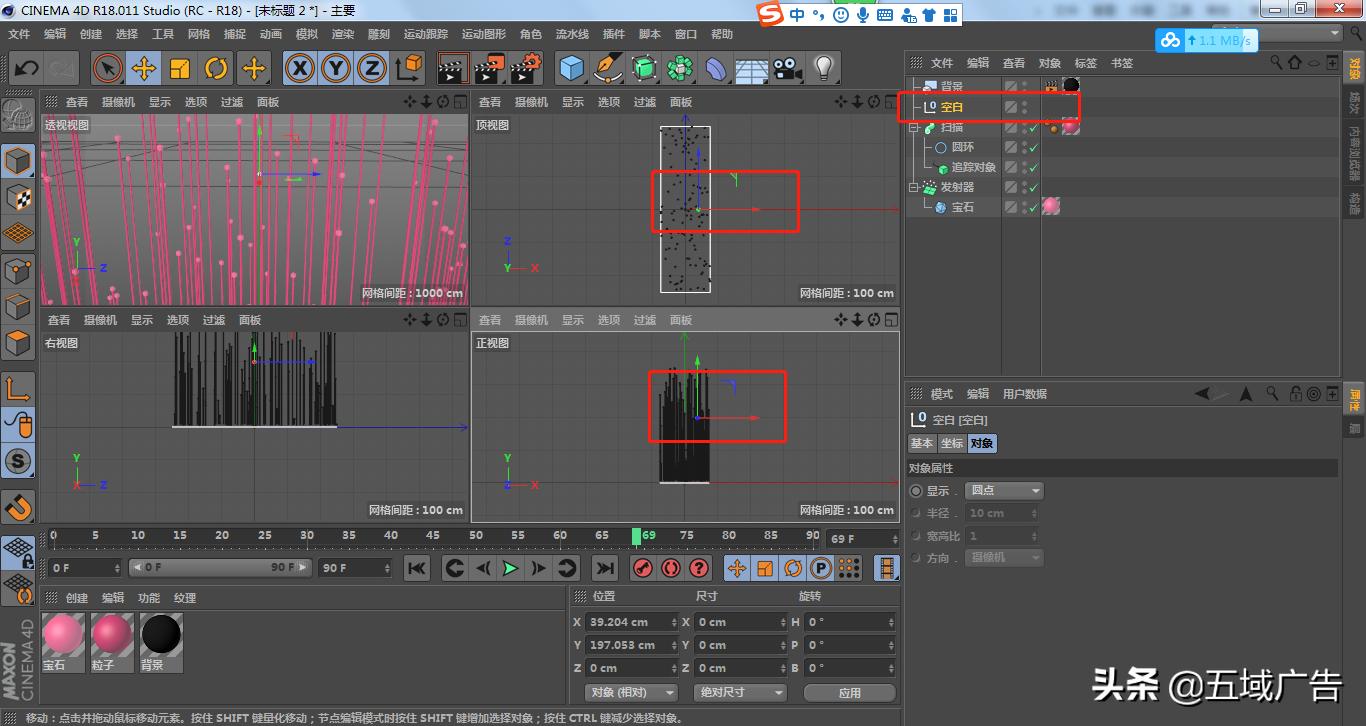Click the cube primitive icon in the toolbar

click(x=571, y=68)
